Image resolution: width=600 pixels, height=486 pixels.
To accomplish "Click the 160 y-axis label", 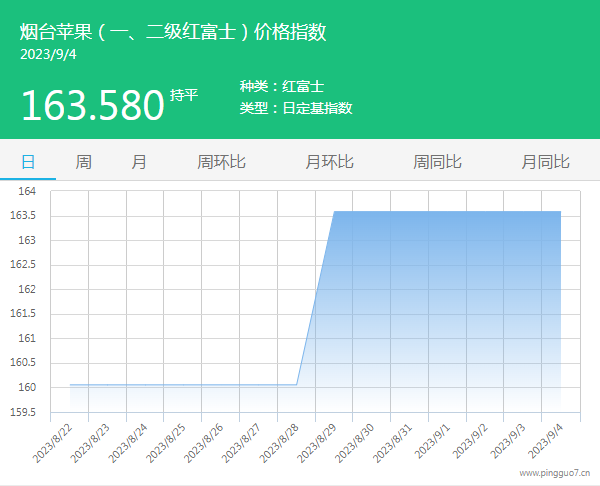I will tap(27, 388).
